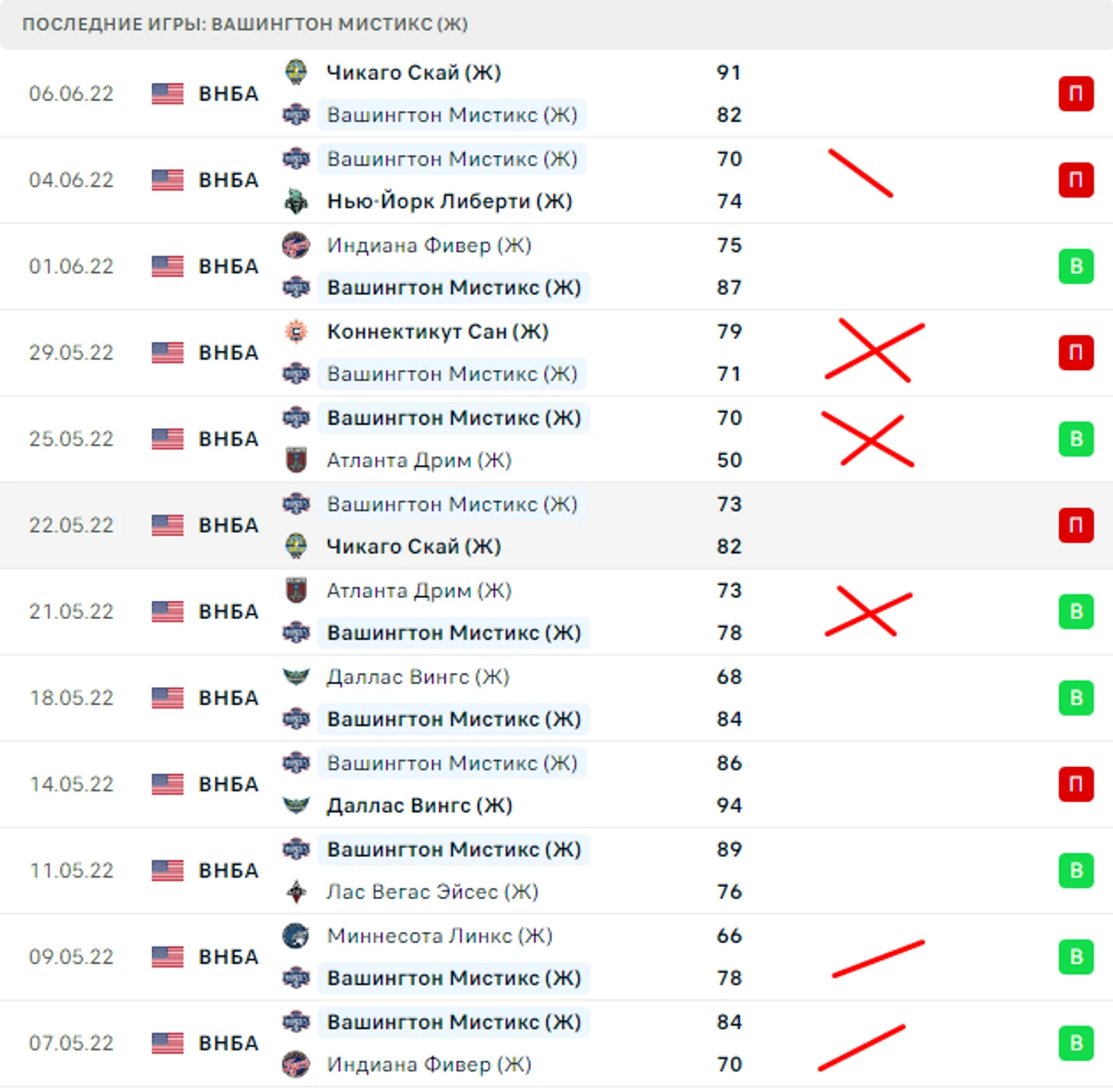Select the Connecticut Sun logo in the 29.05.22 game
Viewport: 1113px width, 1092px height.
(x=296, y=332)
